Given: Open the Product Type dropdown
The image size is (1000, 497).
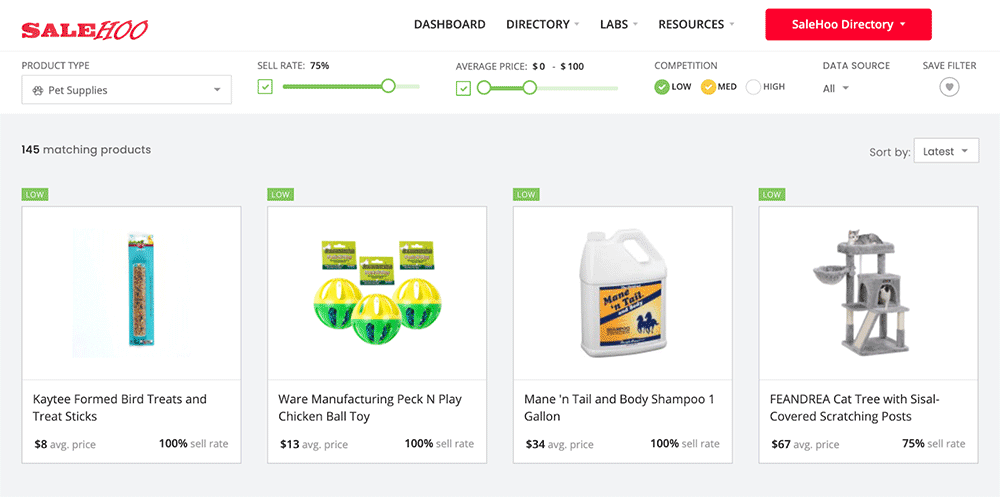Looking at the screenshot, I should point(126,90).
